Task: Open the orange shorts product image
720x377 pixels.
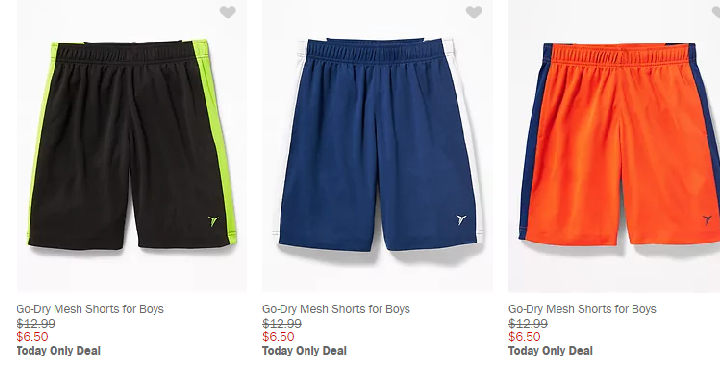Action: (614, 146)
